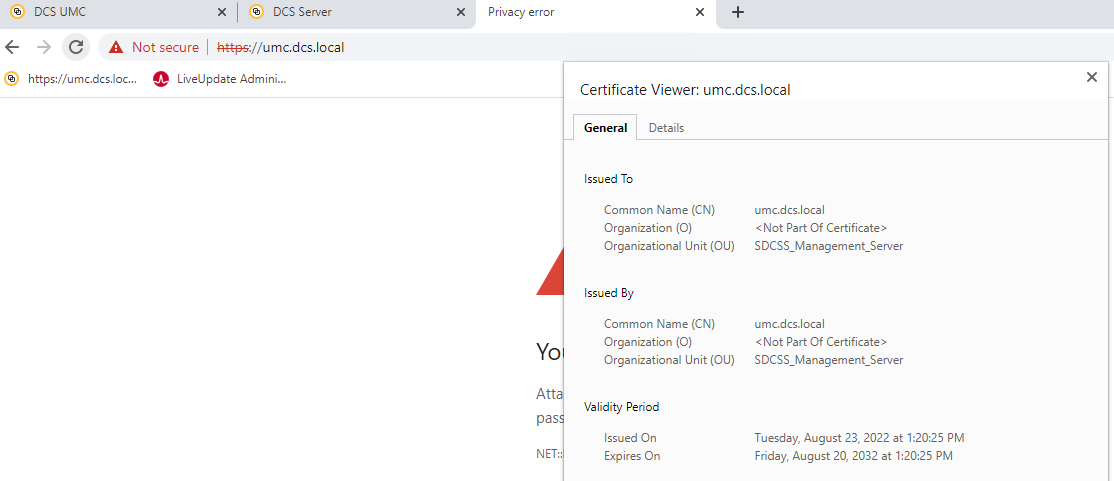Open the certificate Details tab
This screenshot has width=1114, height=481.
pos(666,128)
